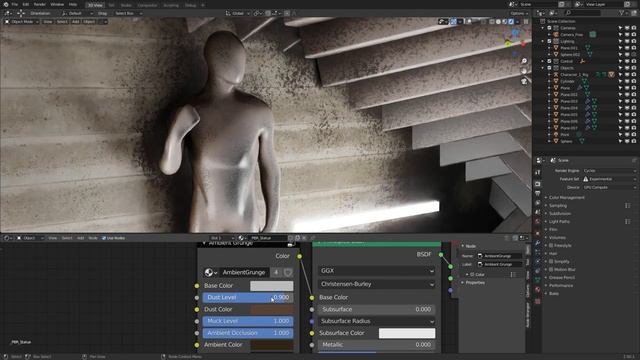Expand the Control collection in outliner
This screenshot has width=640, height=360.
(542, 61)
